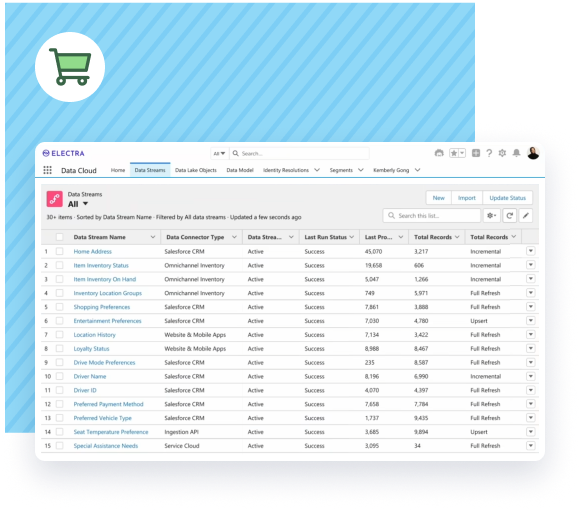Open row actions for Seat Temperature Preference
The width and height of the screenshot is (580, 510).
point(531,432)
